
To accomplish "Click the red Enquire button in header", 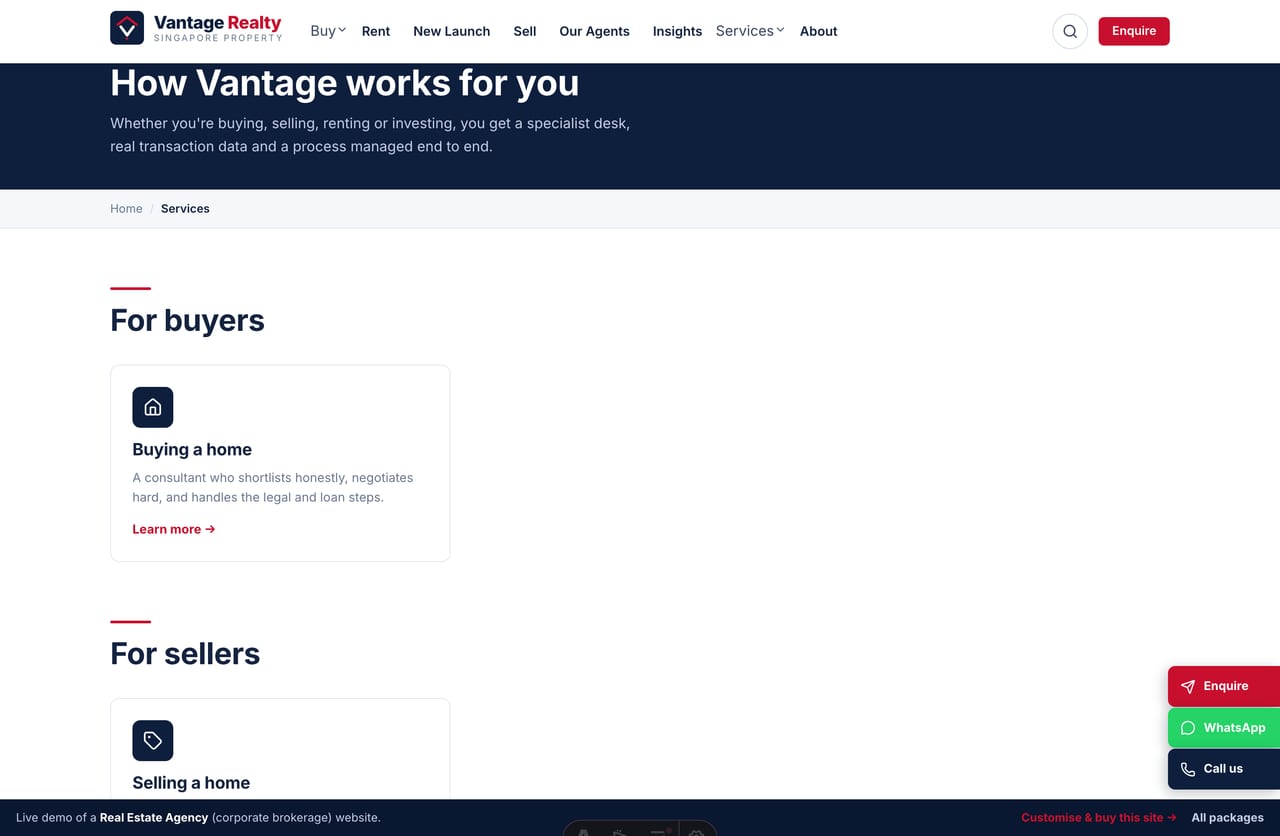I will [x=1134, y=31].
